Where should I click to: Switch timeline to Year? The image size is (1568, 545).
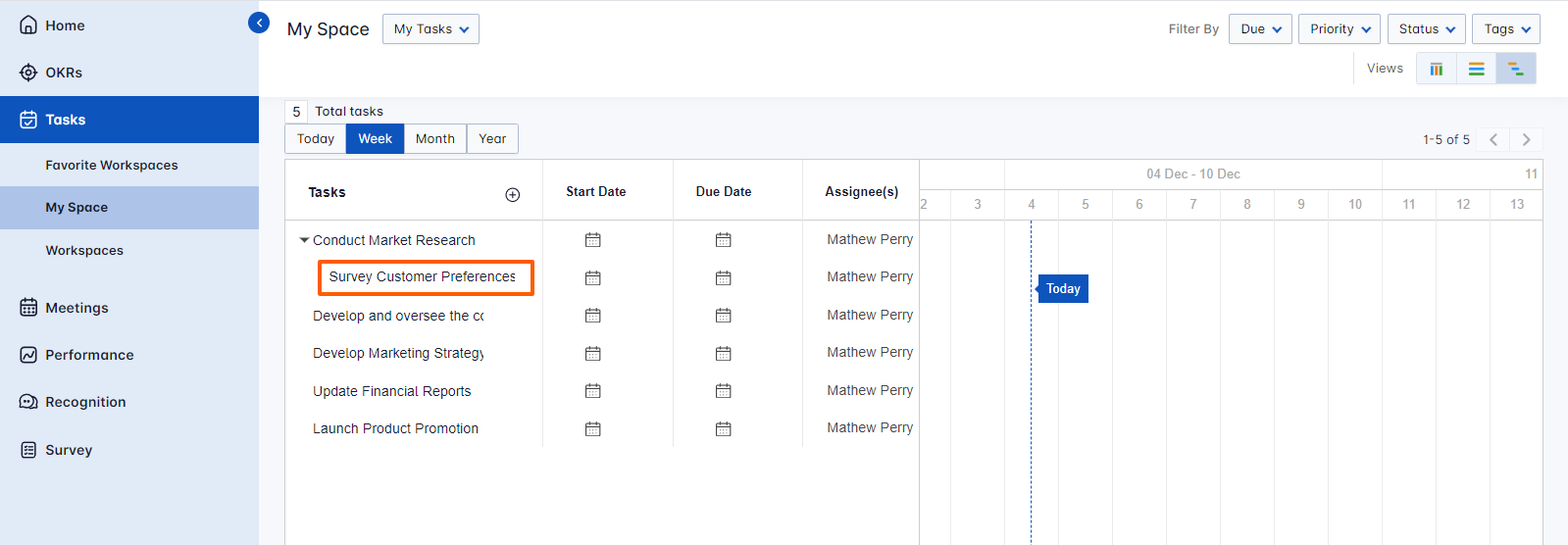(492, 139)
